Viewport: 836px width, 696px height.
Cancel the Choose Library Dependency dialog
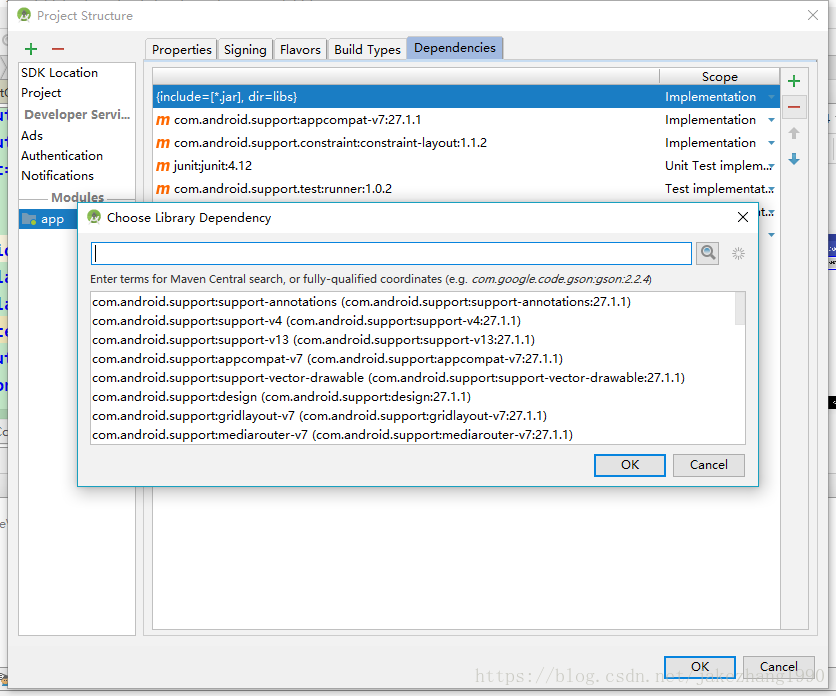(x=709, y=465)
